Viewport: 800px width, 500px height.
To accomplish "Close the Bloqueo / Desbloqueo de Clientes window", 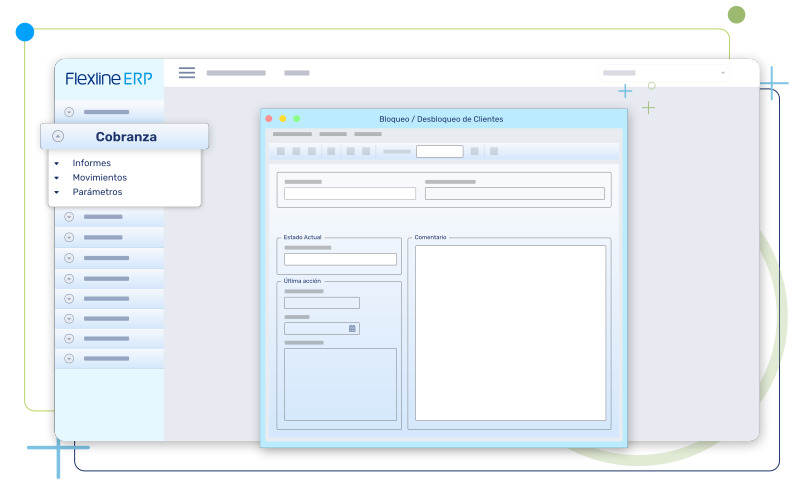I will point(269,119).
